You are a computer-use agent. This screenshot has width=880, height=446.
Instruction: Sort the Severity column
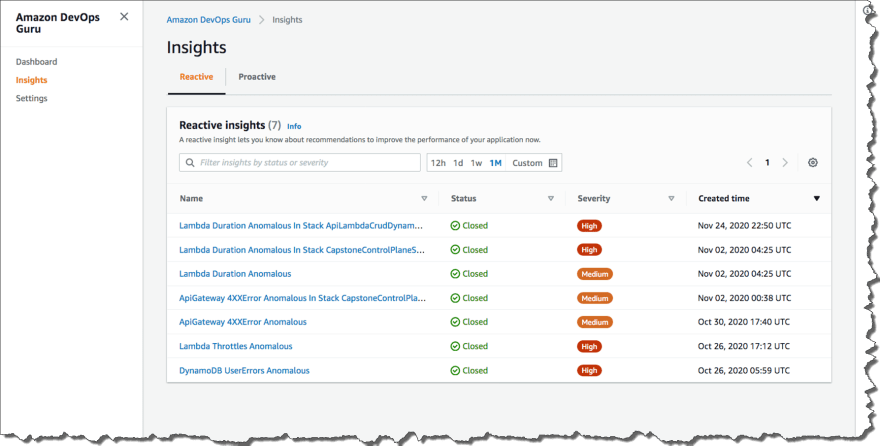tap(671, 199)
